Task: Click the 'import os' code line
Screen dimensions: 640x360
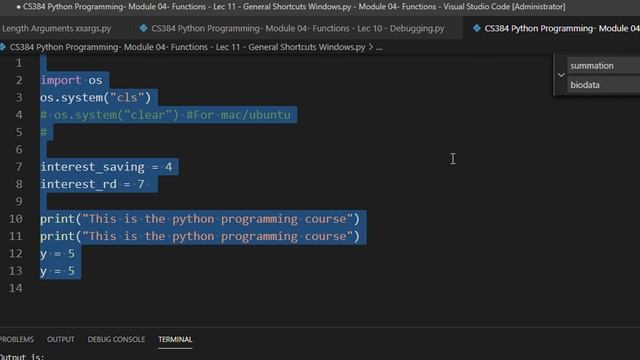Action: (71, 80)
